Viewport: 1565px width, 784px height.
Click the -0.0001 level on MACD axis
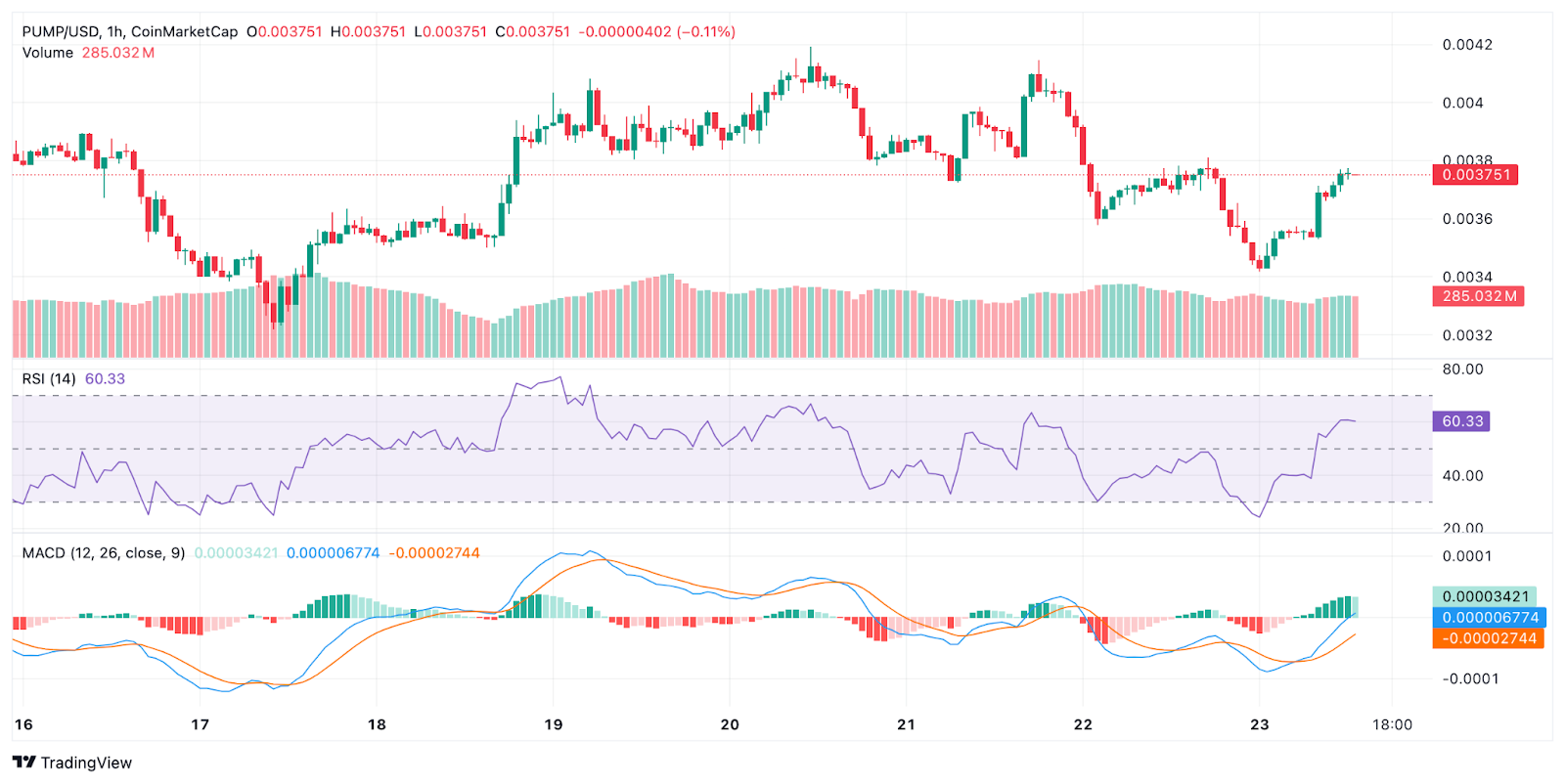tap(1469, 678)
